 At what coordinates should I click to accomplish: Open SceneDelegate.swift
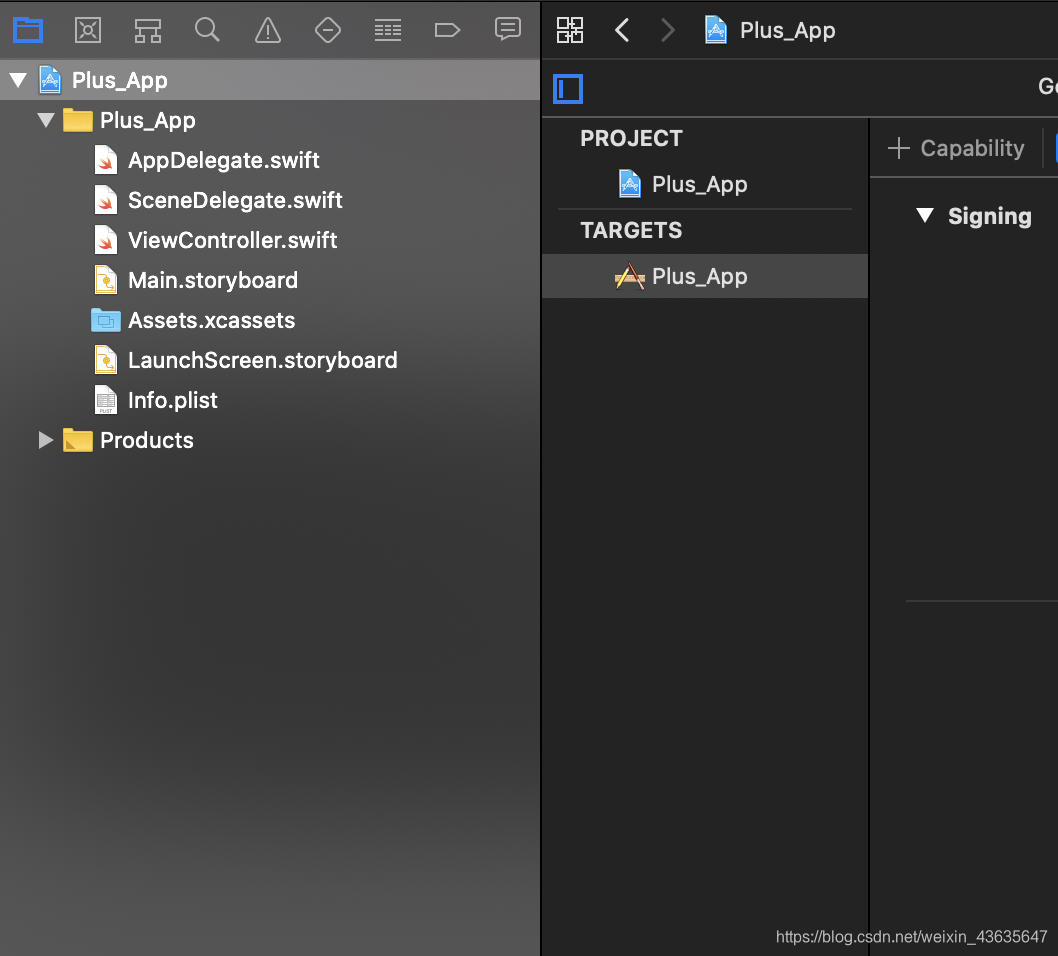[x=235, y=200]
